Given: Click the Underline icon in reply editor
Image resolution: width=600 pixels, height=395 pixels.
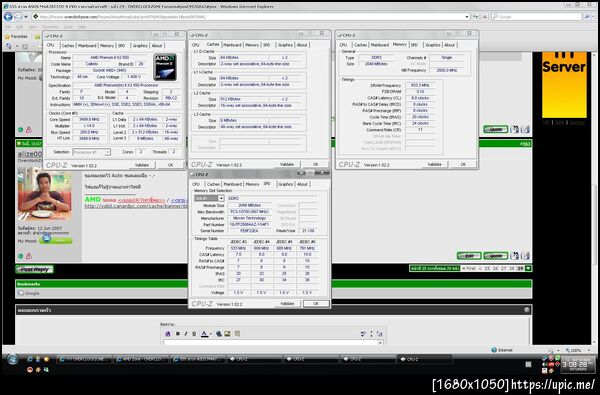Looking at the screenshot, I should pos(194,334).
